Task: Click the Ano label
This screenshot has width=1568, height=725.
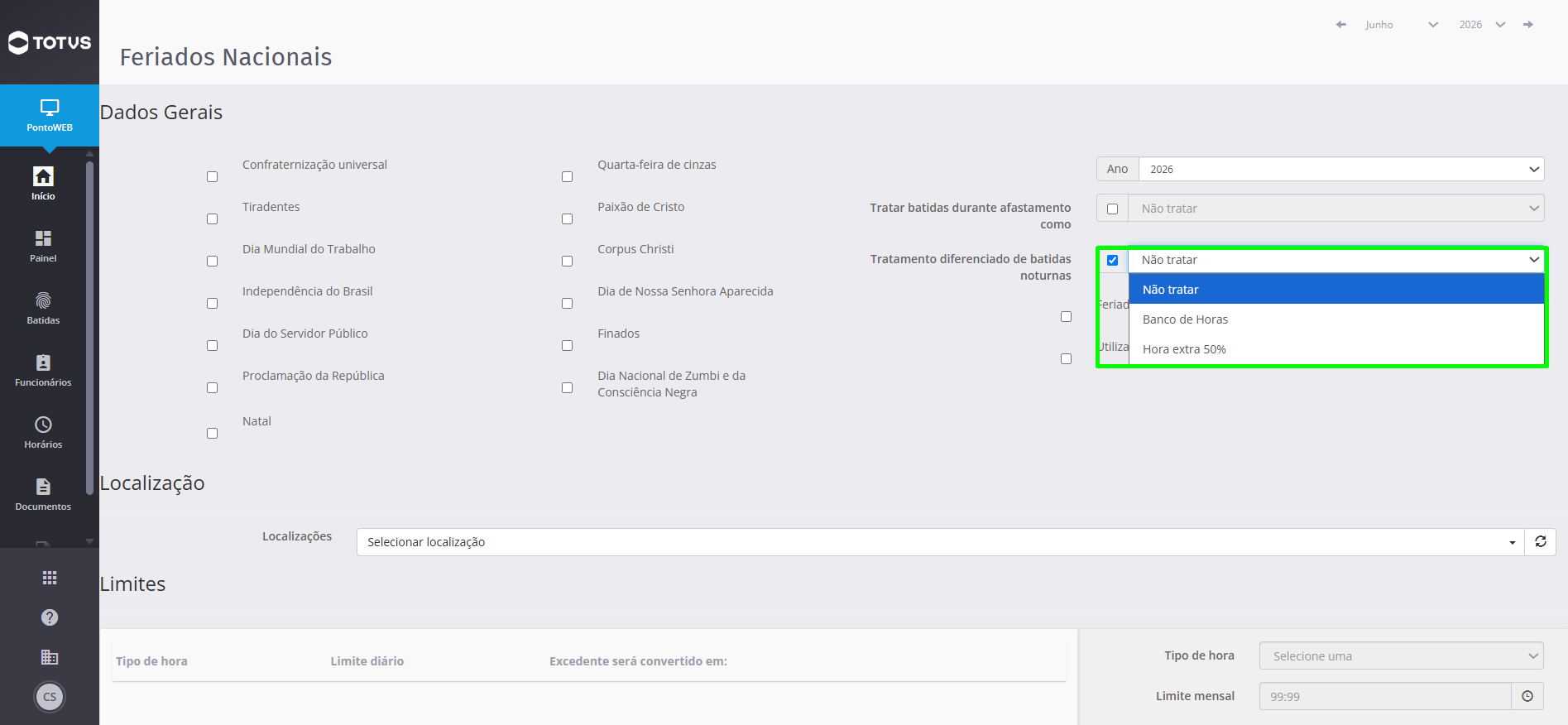Action: tap(1117, 169)
